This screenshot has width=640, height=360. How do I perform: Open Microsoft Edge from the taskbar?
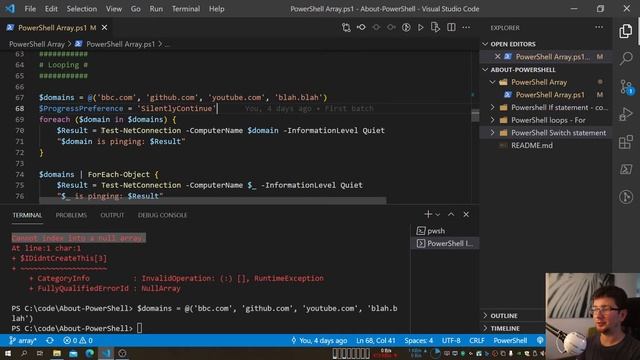(x=89, y=353)
